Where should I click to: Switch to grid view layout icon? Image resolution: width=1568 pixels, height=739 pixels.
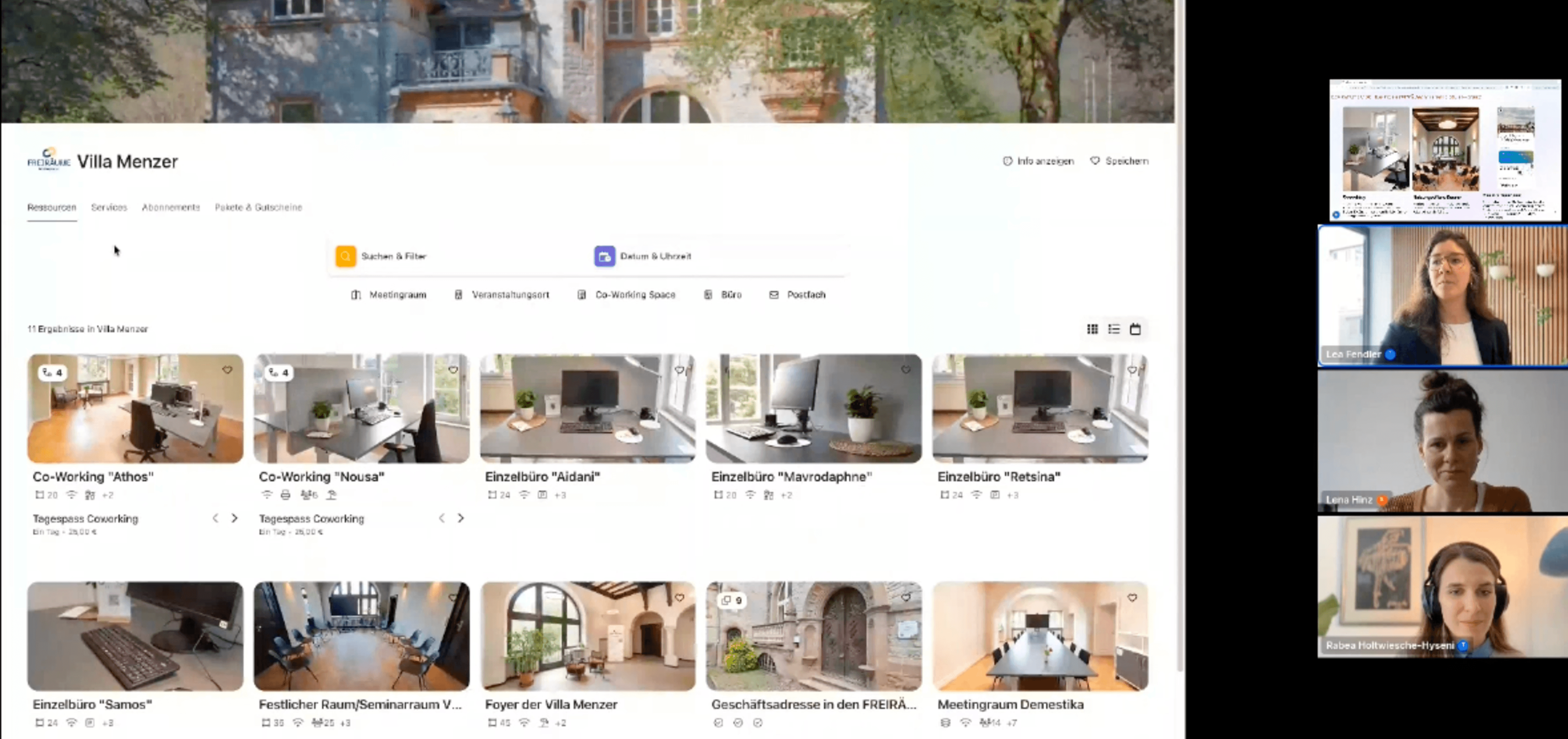[1092, 329]
